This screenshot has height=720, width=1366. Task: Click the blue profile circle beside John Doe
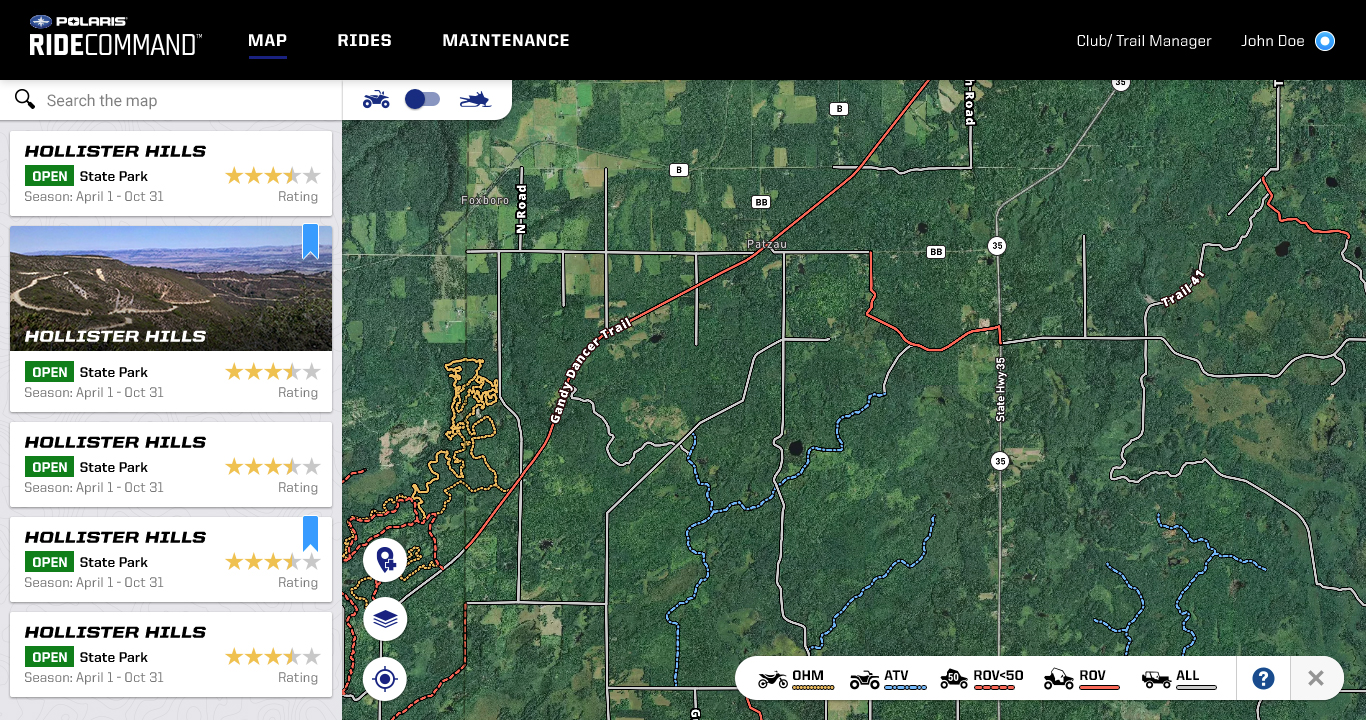coord(1325,41)
